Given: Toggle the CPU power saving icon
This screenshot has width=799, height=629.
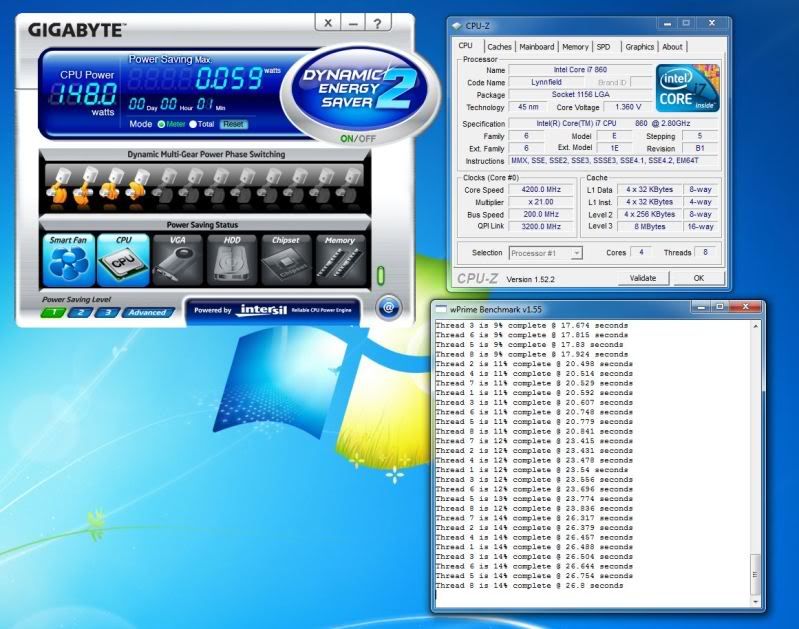Looking at the screenshot, I should click(x=123, y=260).
